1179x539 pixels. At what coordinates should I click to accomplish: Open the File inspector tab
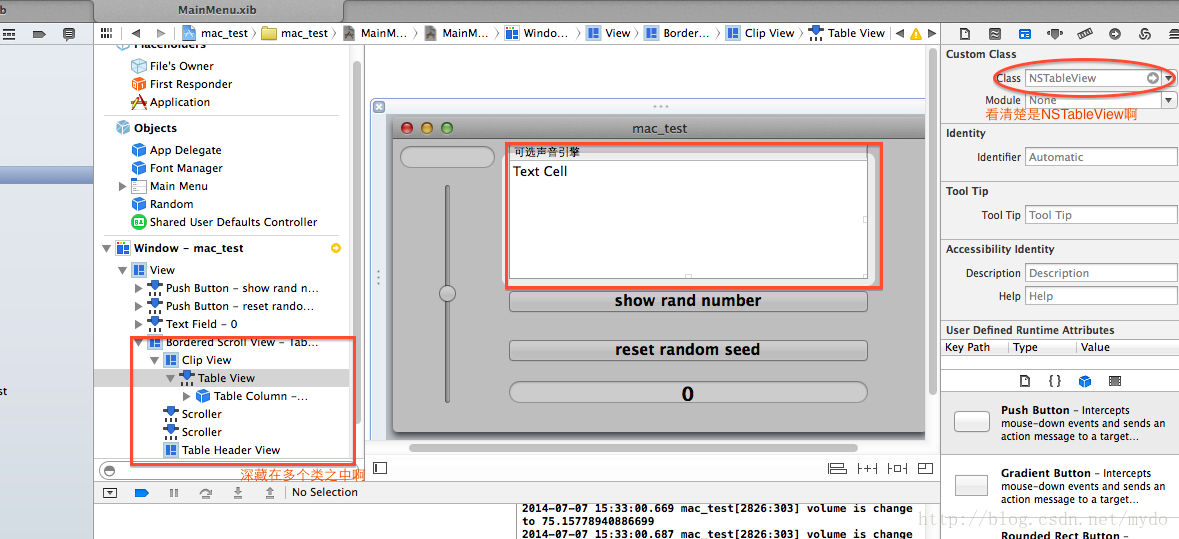(x=964, y=34)
